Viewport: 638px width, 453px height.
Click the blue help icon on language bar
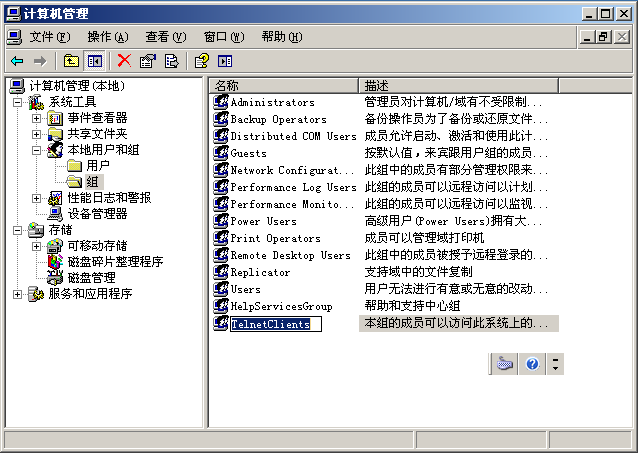pyautogui.click(x=532, y=363)
